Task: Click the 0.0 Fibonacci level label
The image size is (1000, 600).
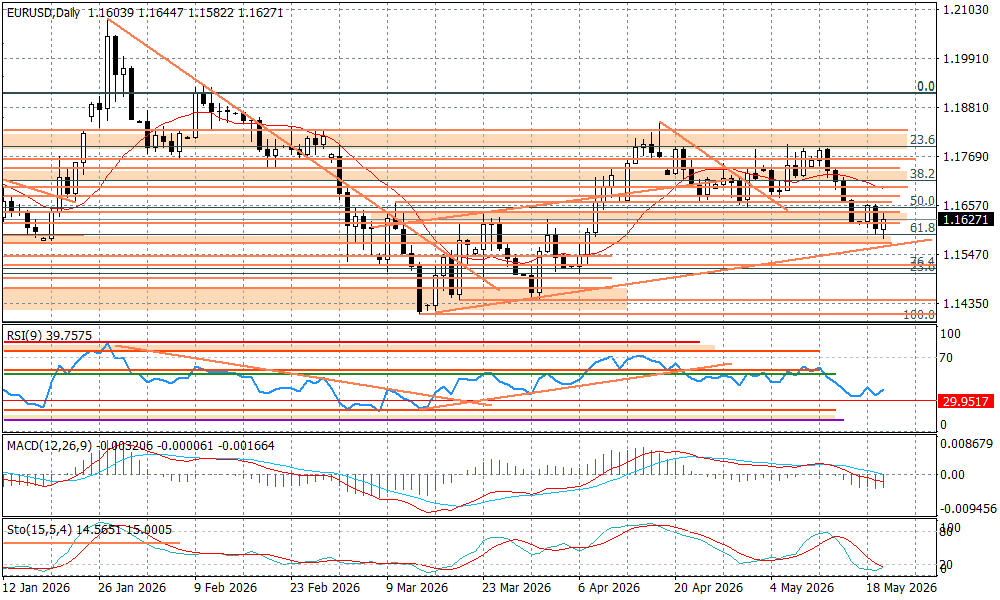Action: pos(925,86)
